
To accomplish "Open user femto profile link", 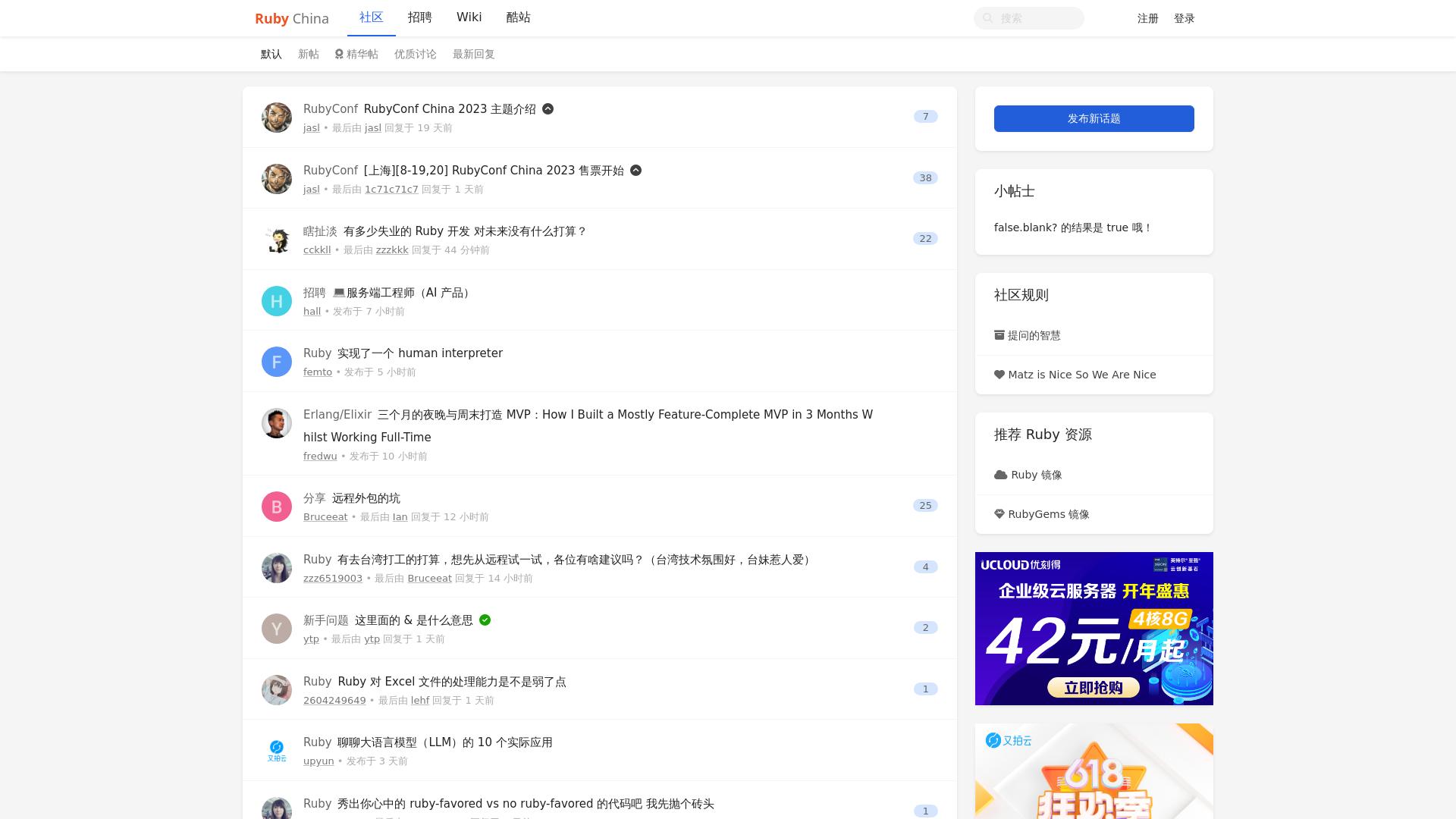I will (318, 372).
